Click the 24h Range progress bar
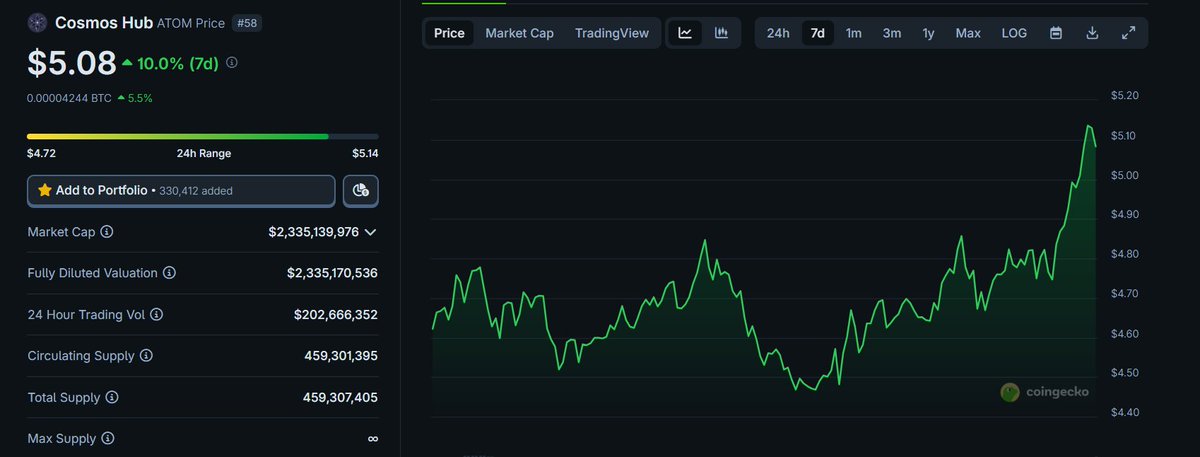This screenshot has width=1200, height=457. (x=203, y=136)
